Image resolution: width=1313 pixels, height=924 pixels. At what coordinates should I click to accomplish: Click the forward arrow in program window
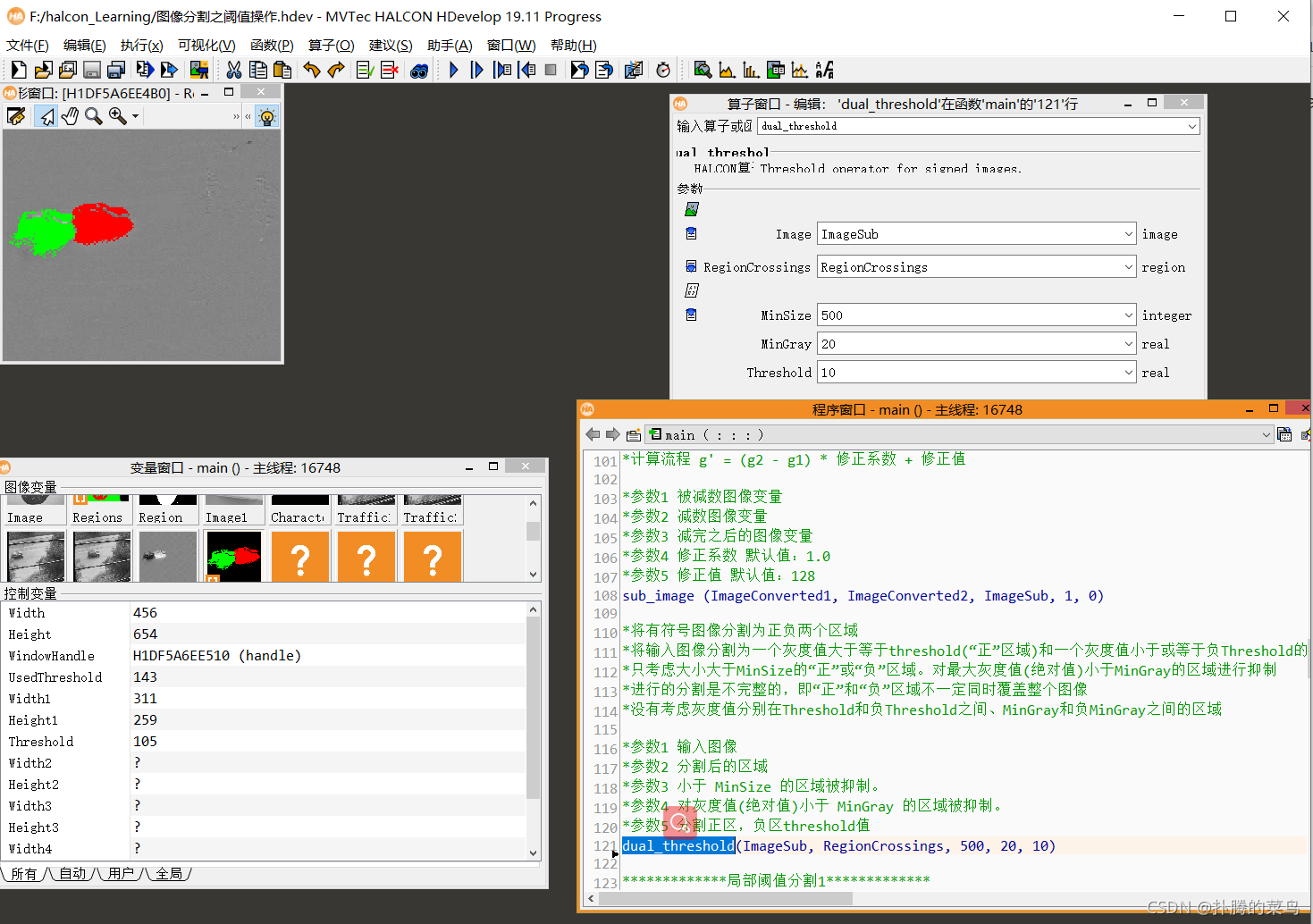pos(613,435)
